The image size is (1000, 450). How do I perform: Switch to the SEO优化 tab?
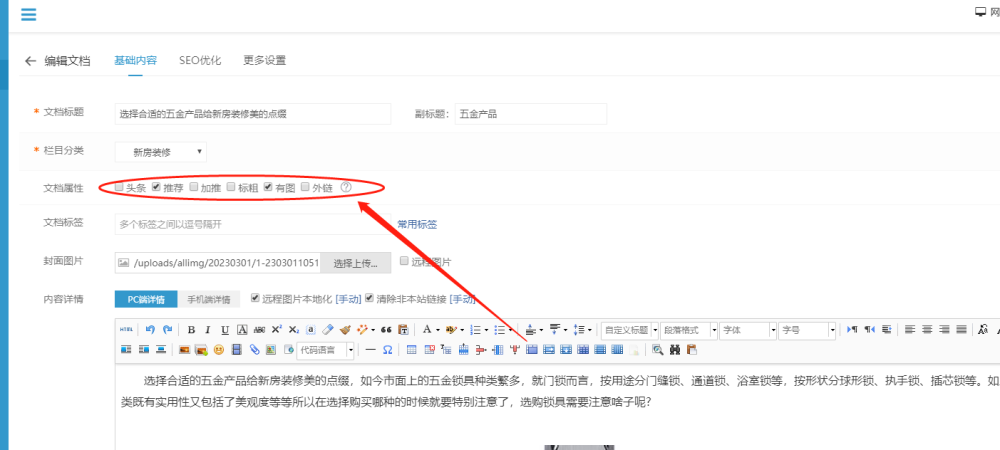[x=200, y=61]
